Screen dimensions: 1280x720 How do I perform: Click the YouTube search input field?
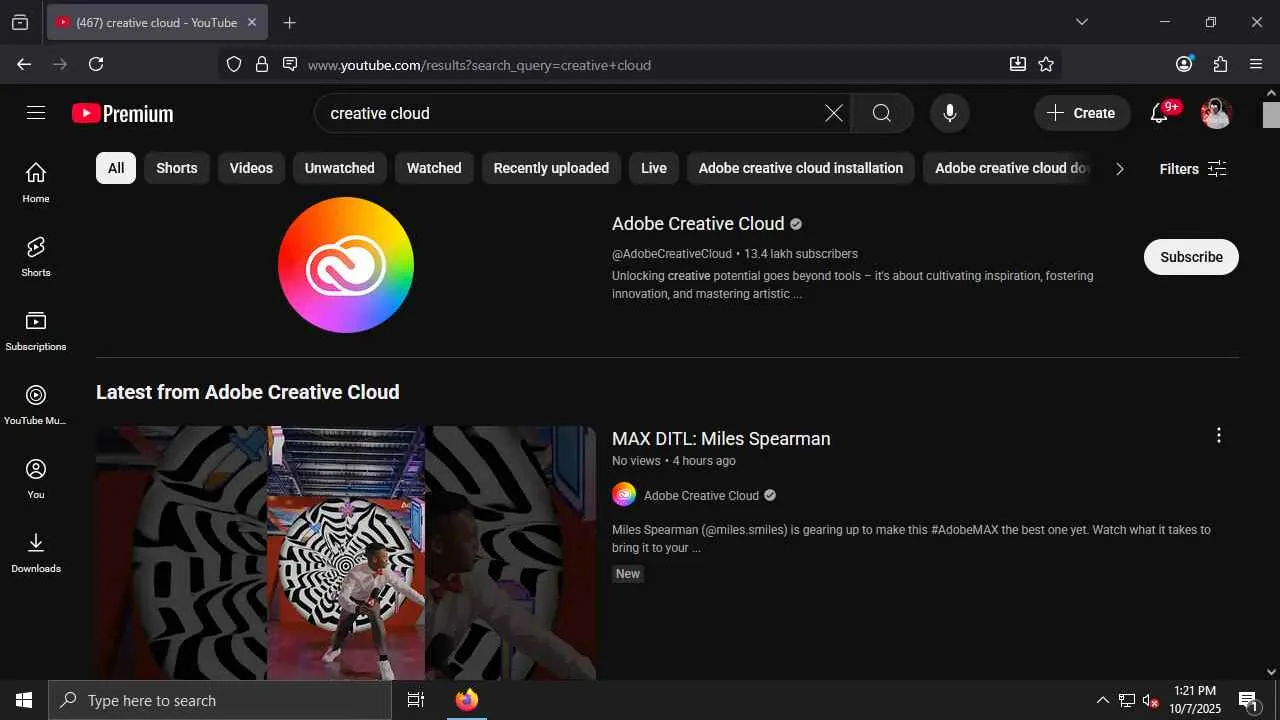point(570,113)
